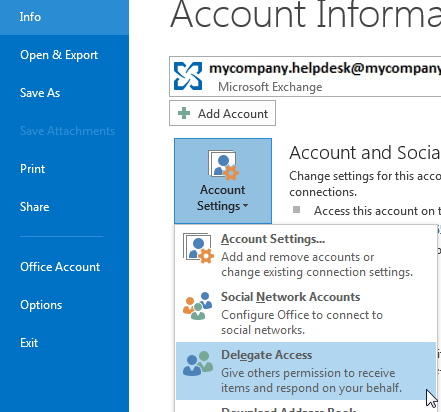Open the Info tab in backstage

coord(64,17)
